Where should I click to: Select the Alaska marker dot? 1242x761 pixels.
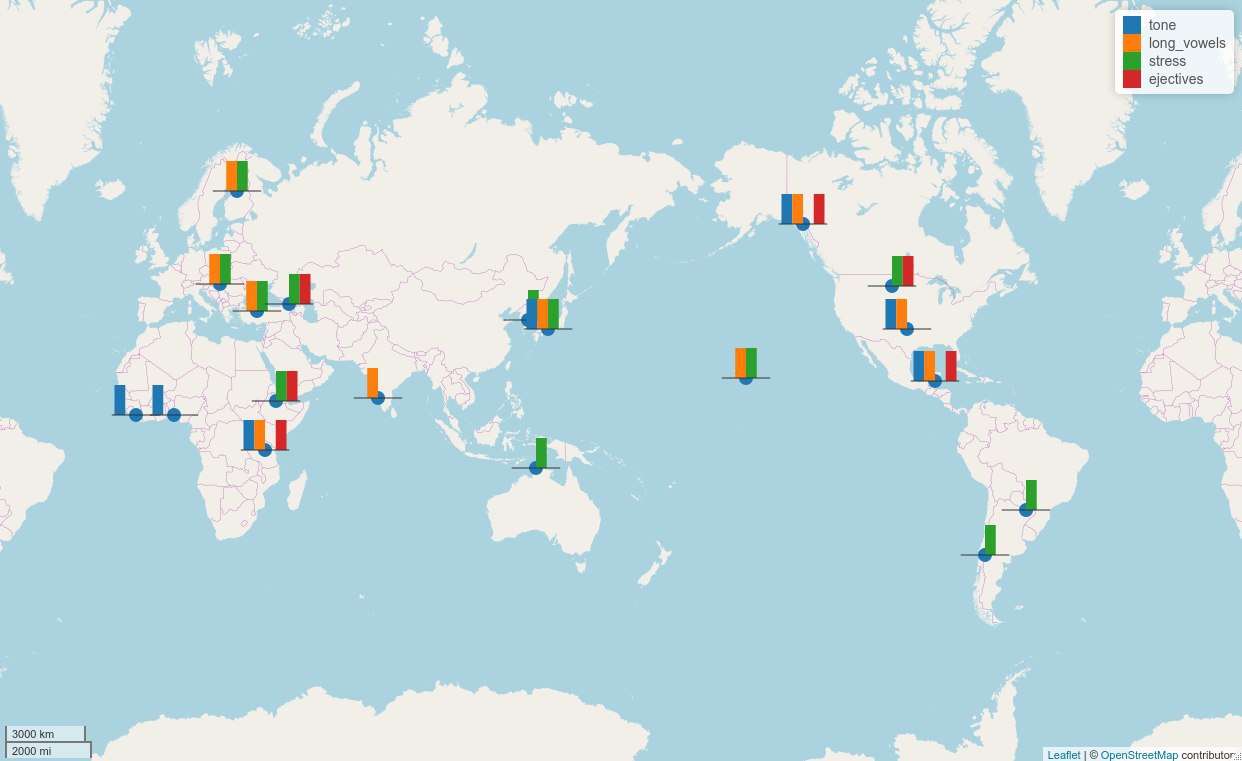(803, 223)
